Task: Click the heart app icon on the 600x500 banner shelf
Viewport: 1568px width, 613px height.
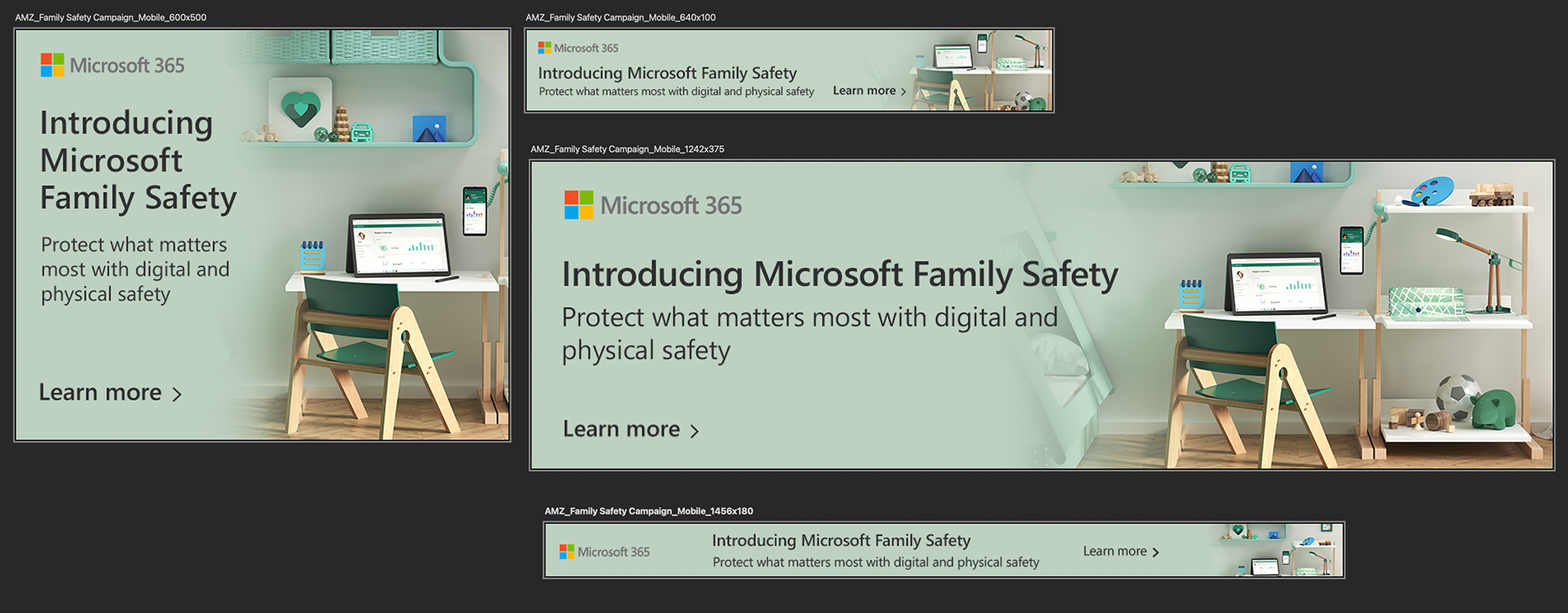Action: point(301,108)
